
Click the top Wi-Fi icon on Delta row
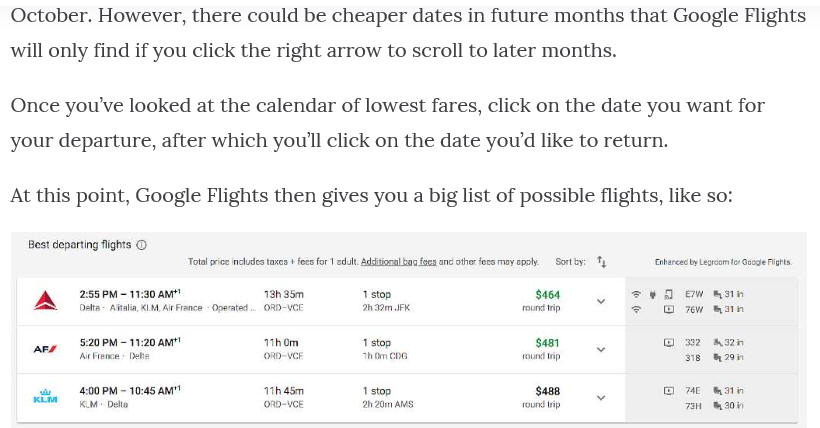[636, 294]
